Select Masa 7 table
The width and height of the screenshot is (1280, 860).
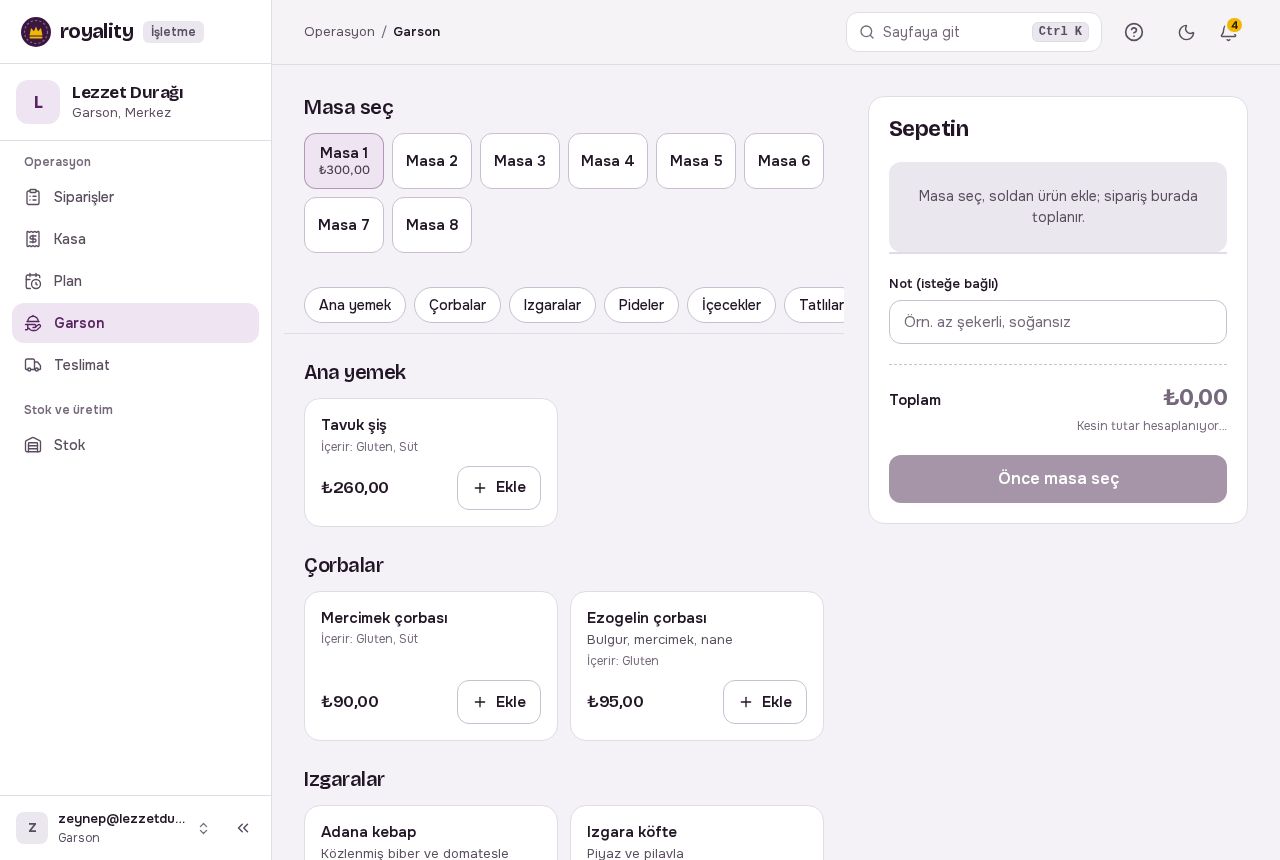tap(344, 225)
